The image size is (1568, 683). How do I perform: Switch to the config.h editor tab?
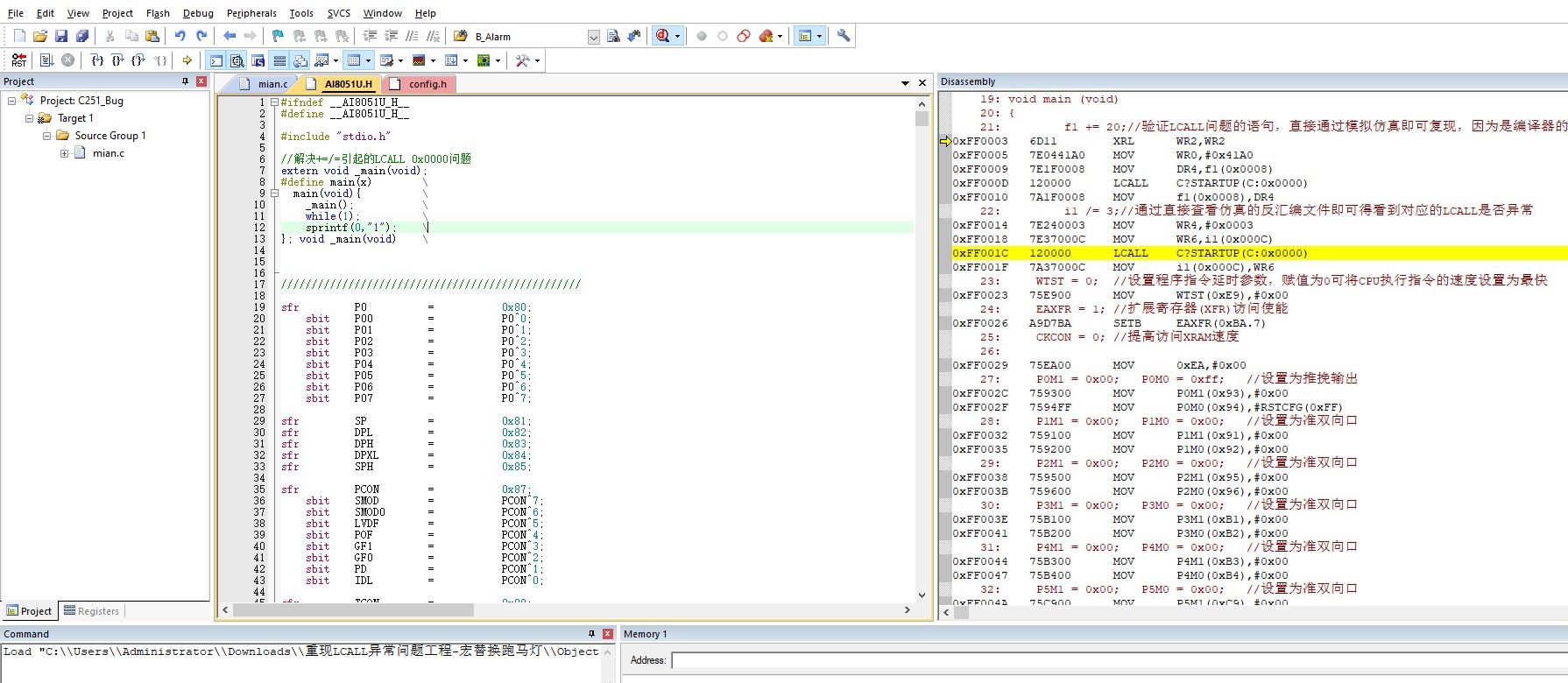(x=420, y=84)
